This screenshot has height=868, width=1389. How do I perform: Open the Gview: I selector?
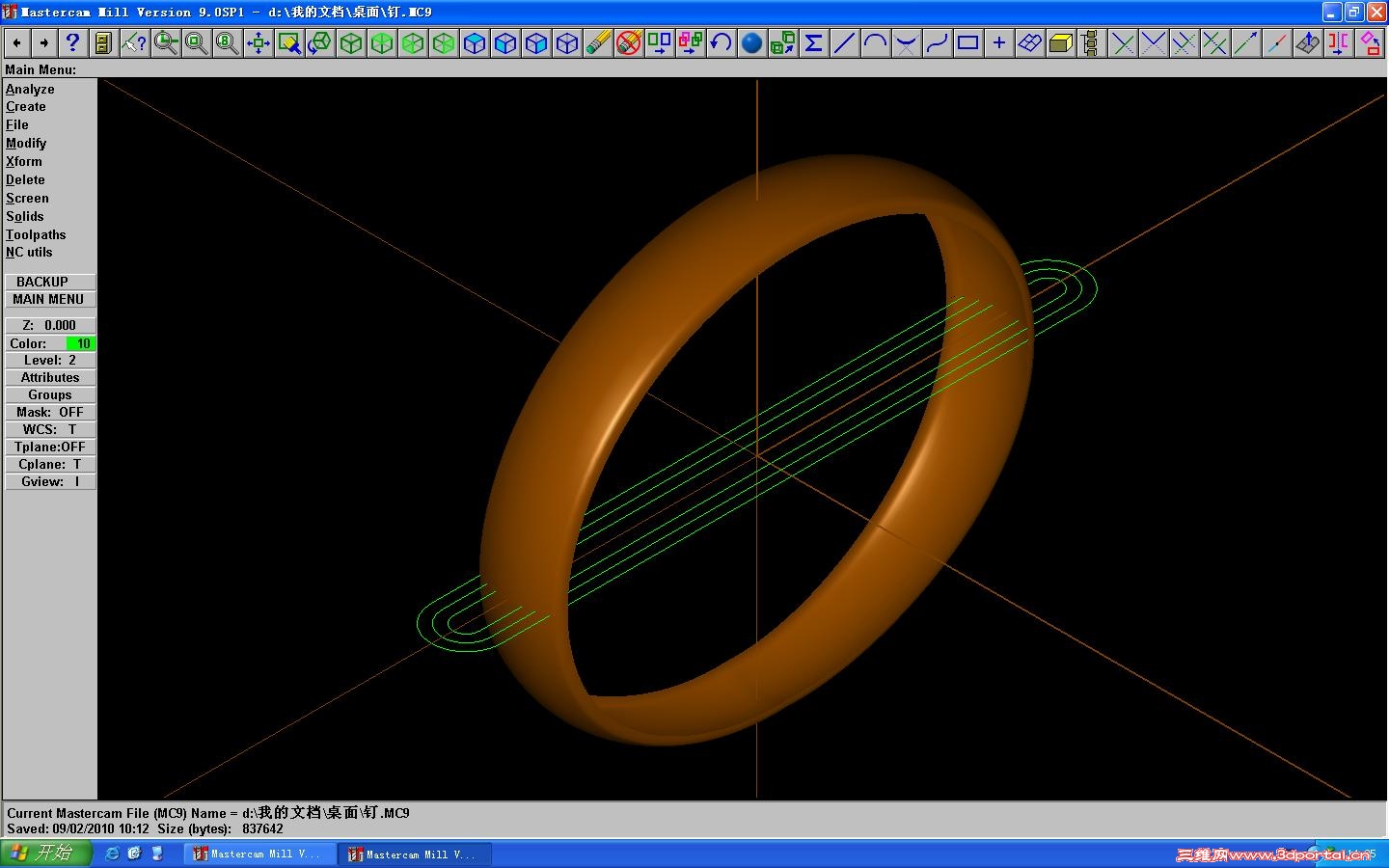point(50,482)
